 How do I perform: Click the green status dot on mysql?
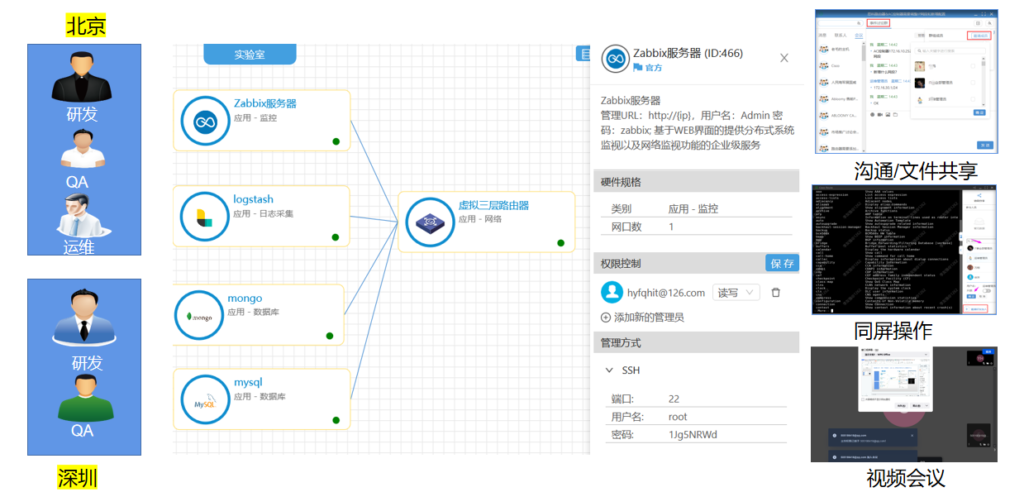point(336,420)
